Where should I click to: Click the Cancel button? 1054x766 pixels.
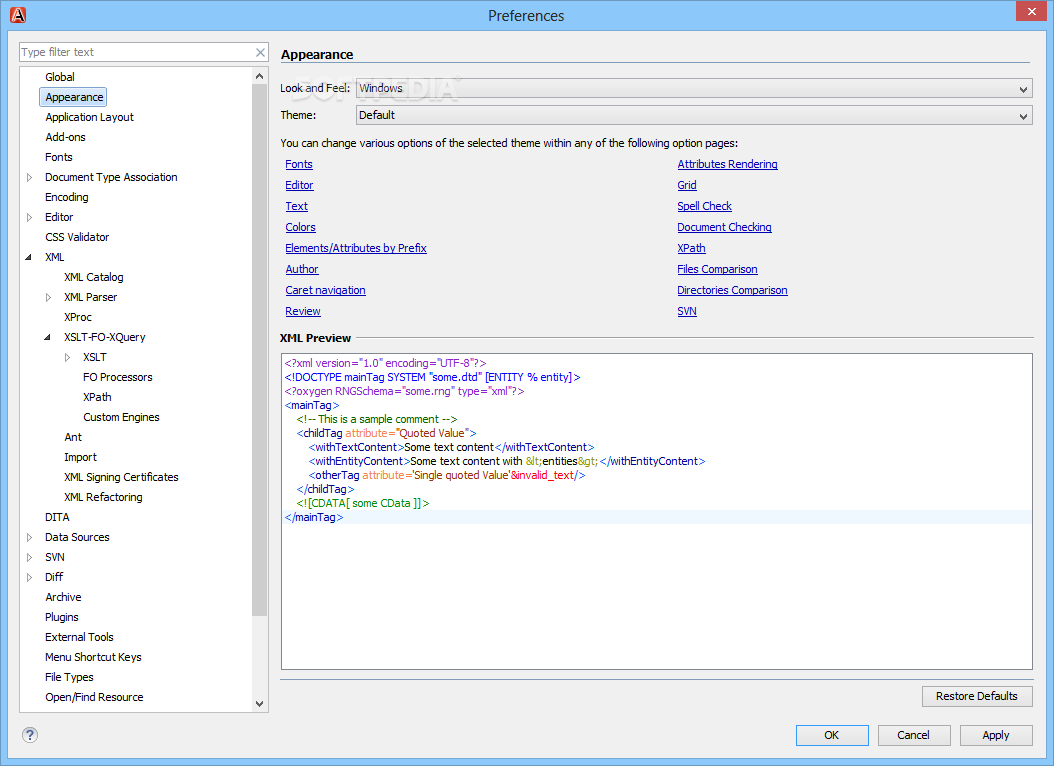(914, 735)
